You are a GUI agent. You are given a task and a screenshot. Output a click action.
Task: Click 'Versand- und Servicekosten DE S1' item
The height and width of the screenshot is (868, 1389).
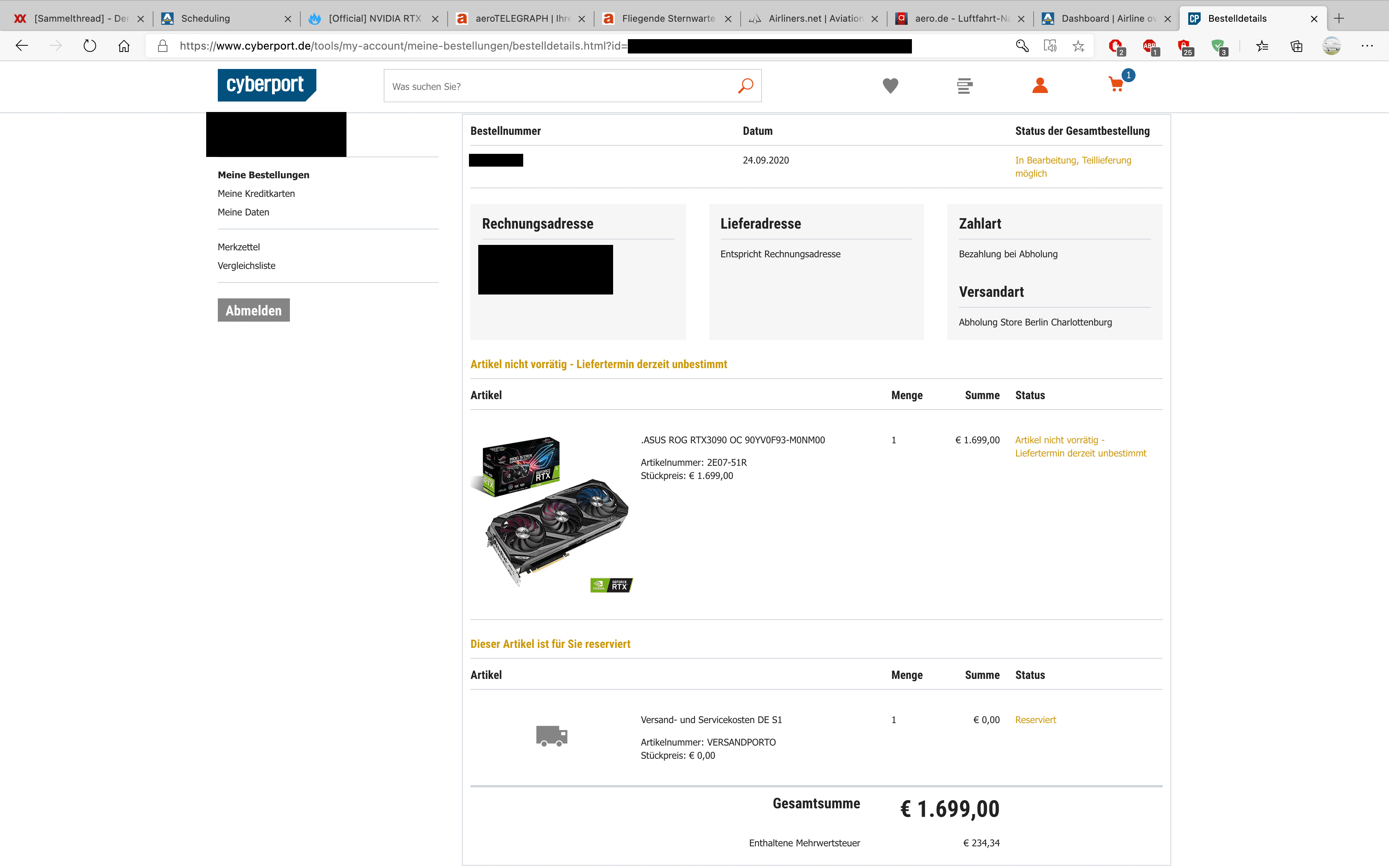pos(711,719)
